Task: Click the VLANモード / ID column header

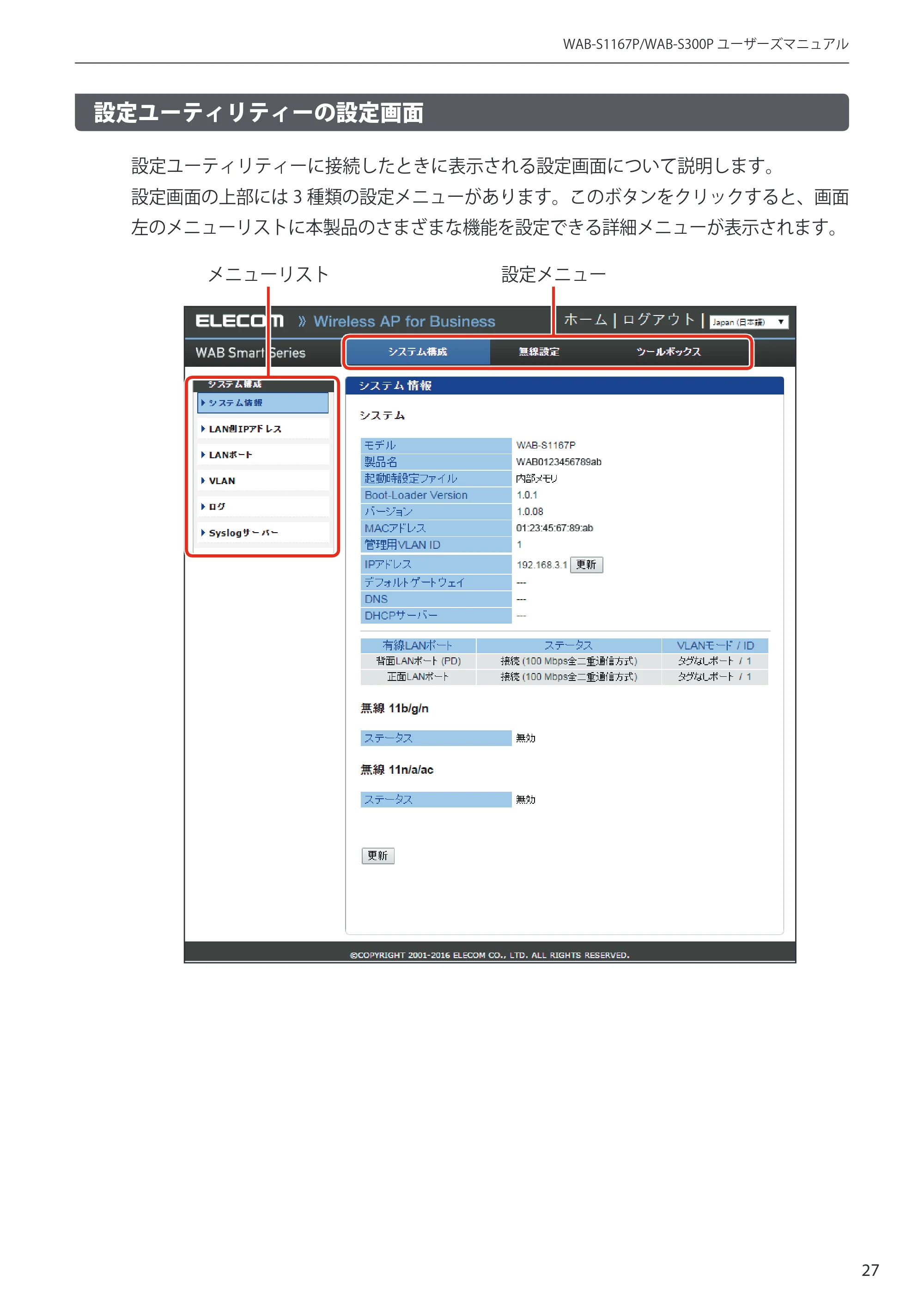Action: [715, 646]
